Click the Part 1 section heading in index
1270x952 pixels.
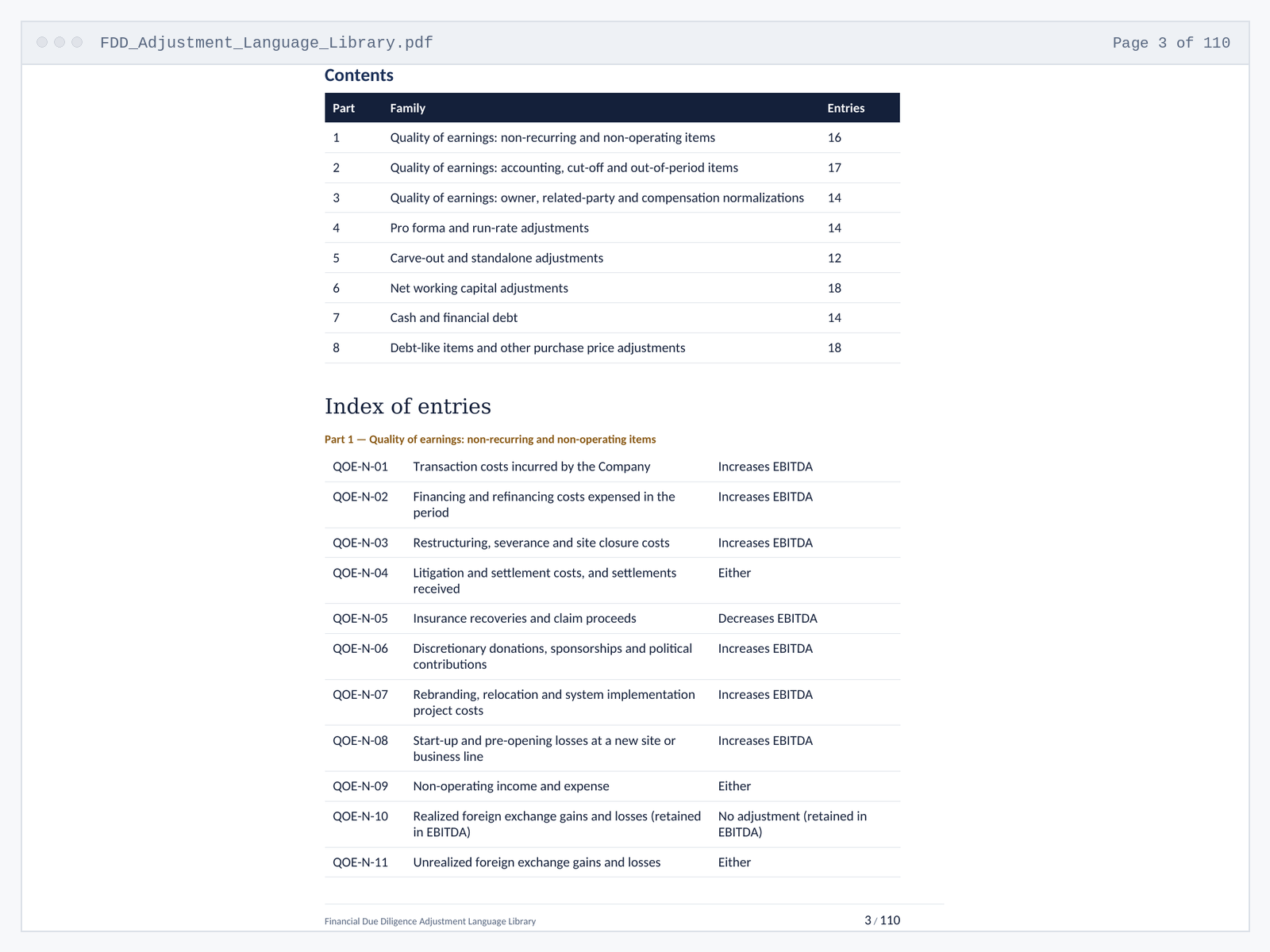[491, 440]
